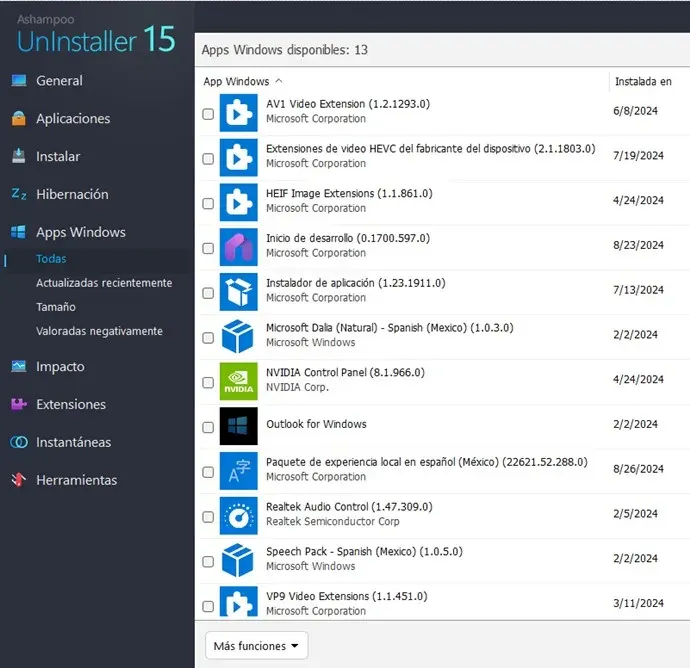Viewport: 690px width, 668px height.
Task: Open the Instantáneas section
Action: click(x=73, y=442)
